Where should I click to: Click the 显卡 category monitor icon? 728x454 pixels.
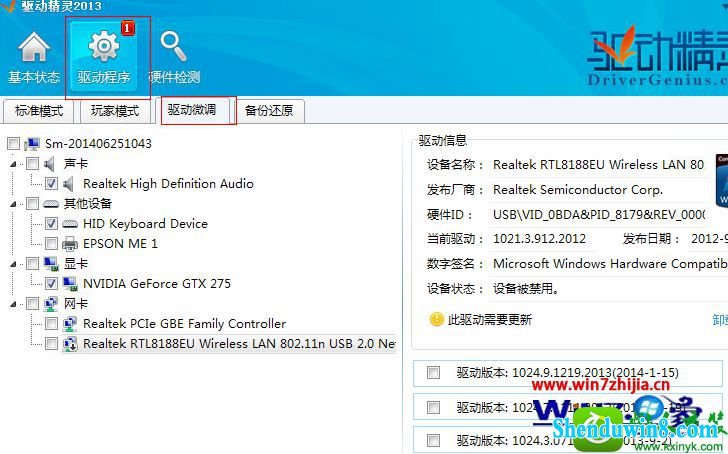coord(51,264)
